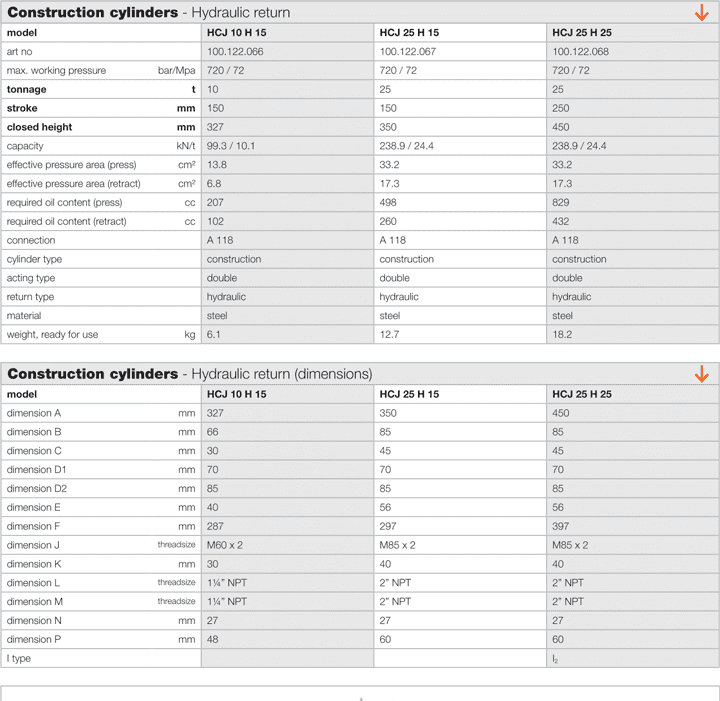Click the orange arrow in the dimensions table header

(701, 374)
